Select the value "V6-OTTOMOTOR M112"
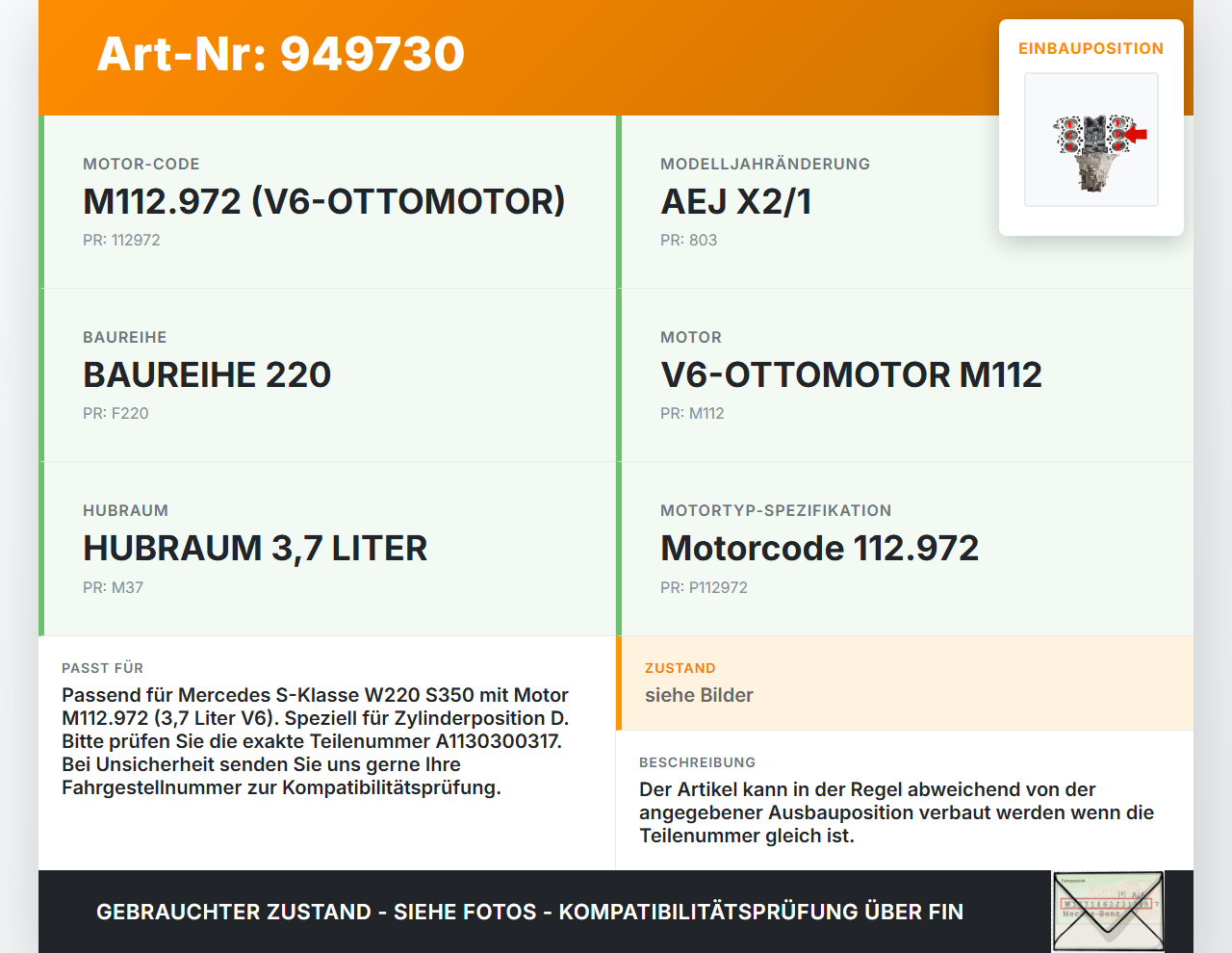Image resolution: width=1232 pixels, height=953 pixels. click(x=852, y=374)
